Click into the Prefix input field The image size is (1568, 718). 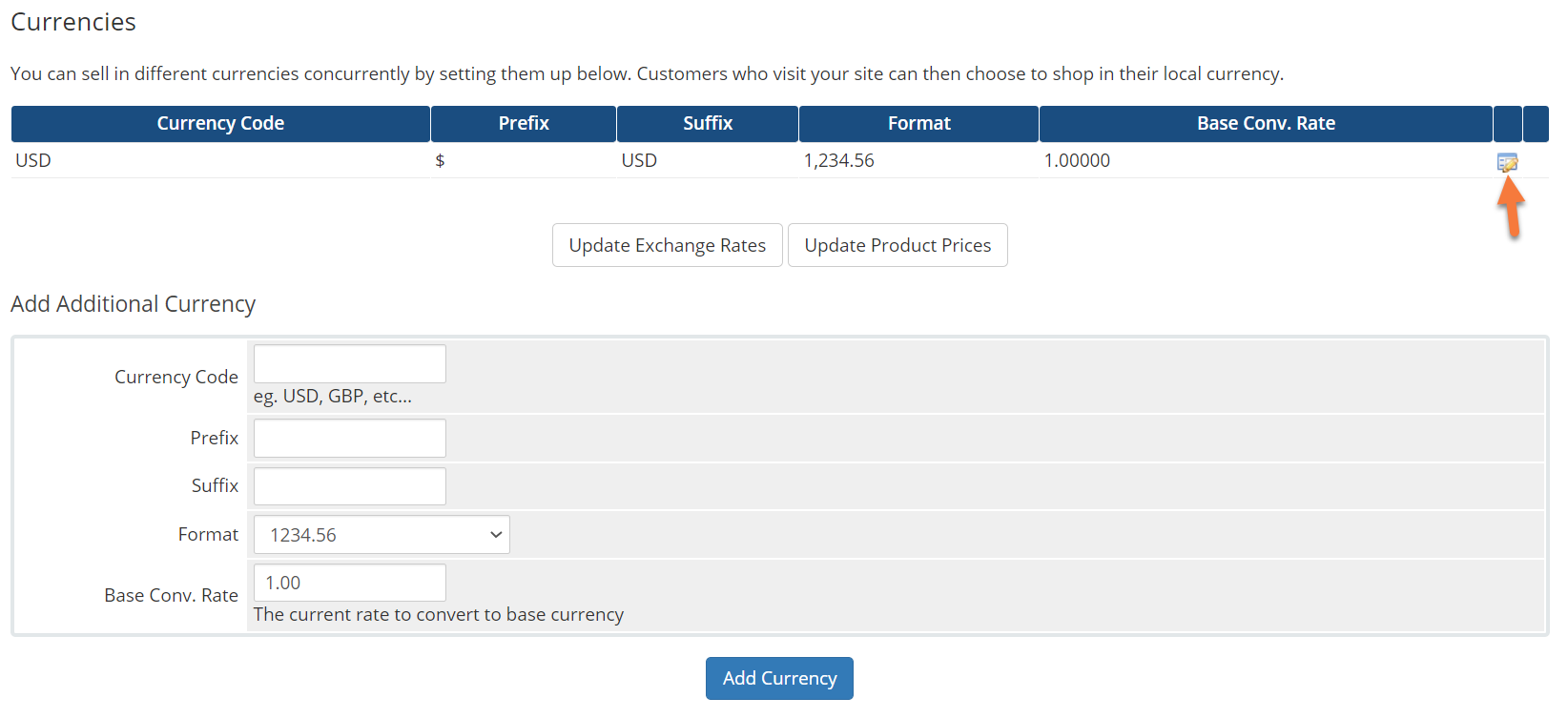coord(349,439)
